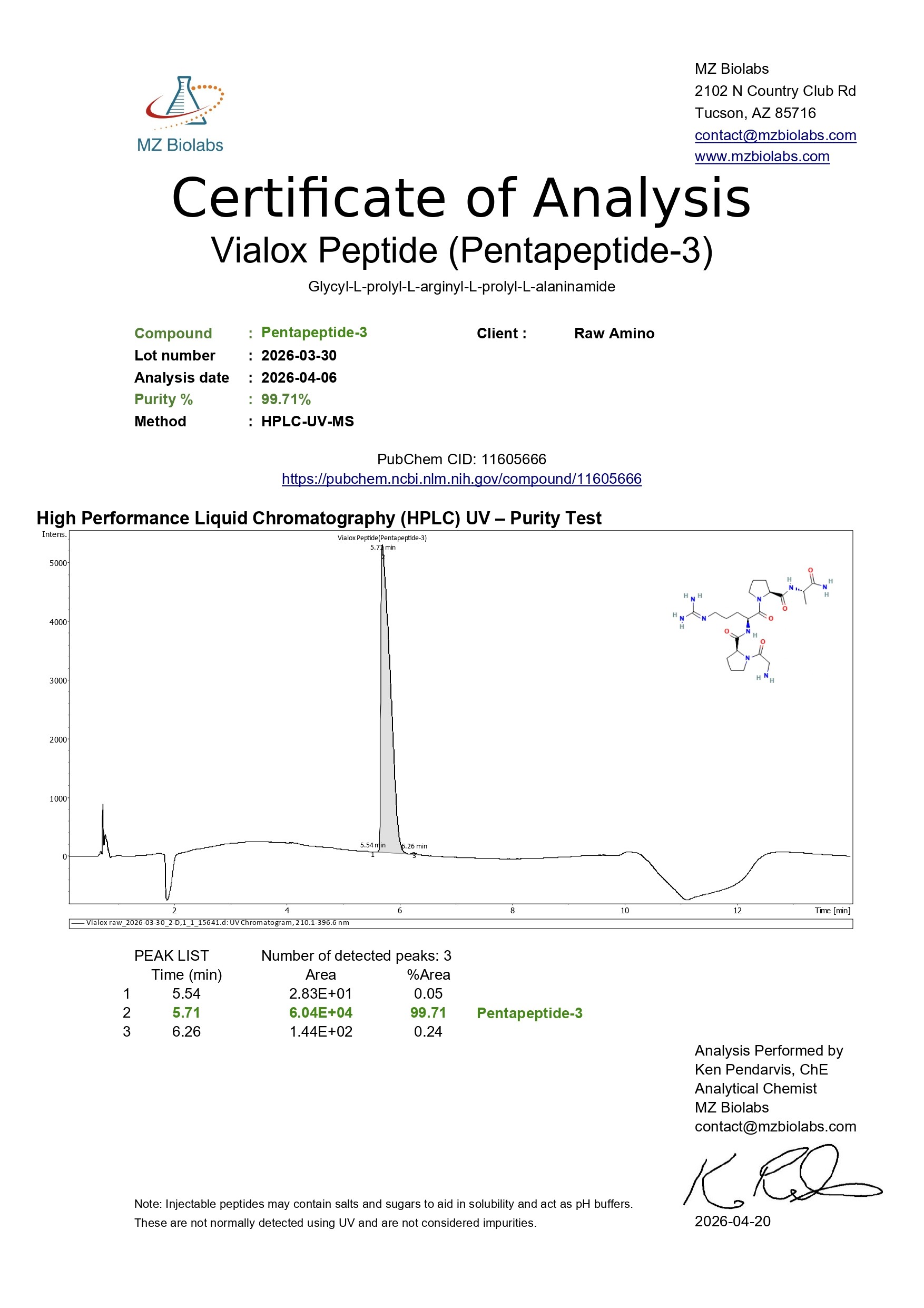Click peak 2 area 6.04E+04
Screen dimensions: 924x1308
tap(320, 1012)
